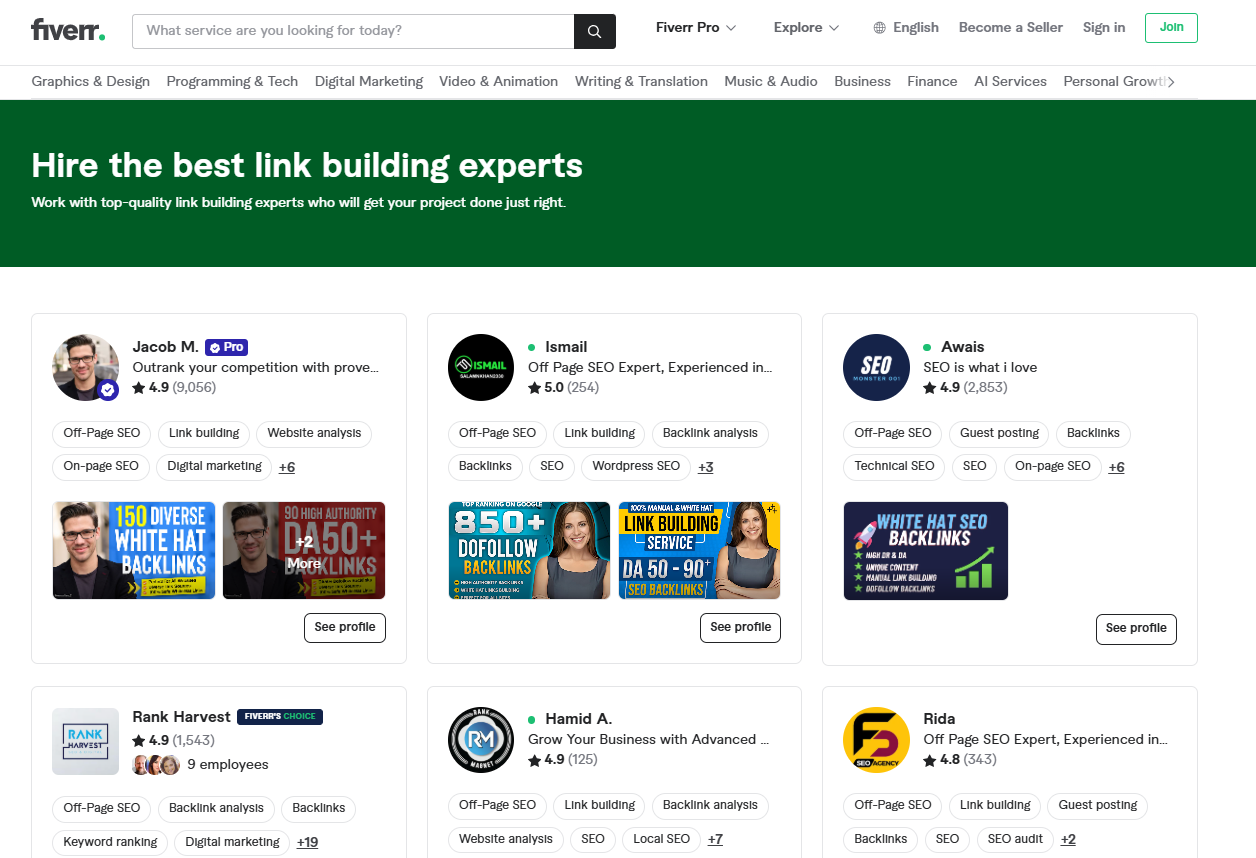The width and height of the screenshot is (1256, 858).
Task: Expand Awais's +6 more skills
Action: click(x=1117, y=467)
